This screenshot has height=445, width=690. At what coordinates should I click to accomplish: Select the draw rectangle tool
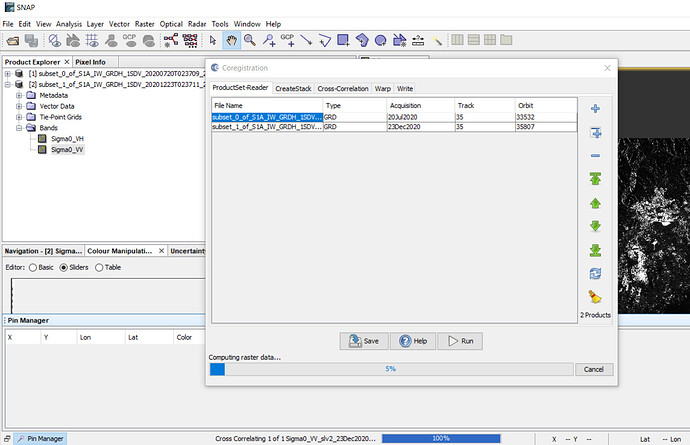343,40
